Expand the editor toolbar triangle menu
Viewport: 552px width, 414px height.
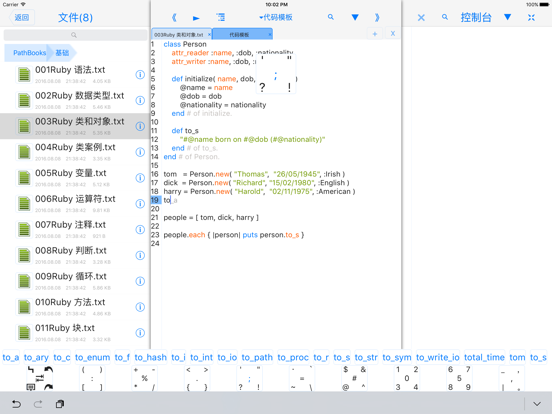(355, 17)
